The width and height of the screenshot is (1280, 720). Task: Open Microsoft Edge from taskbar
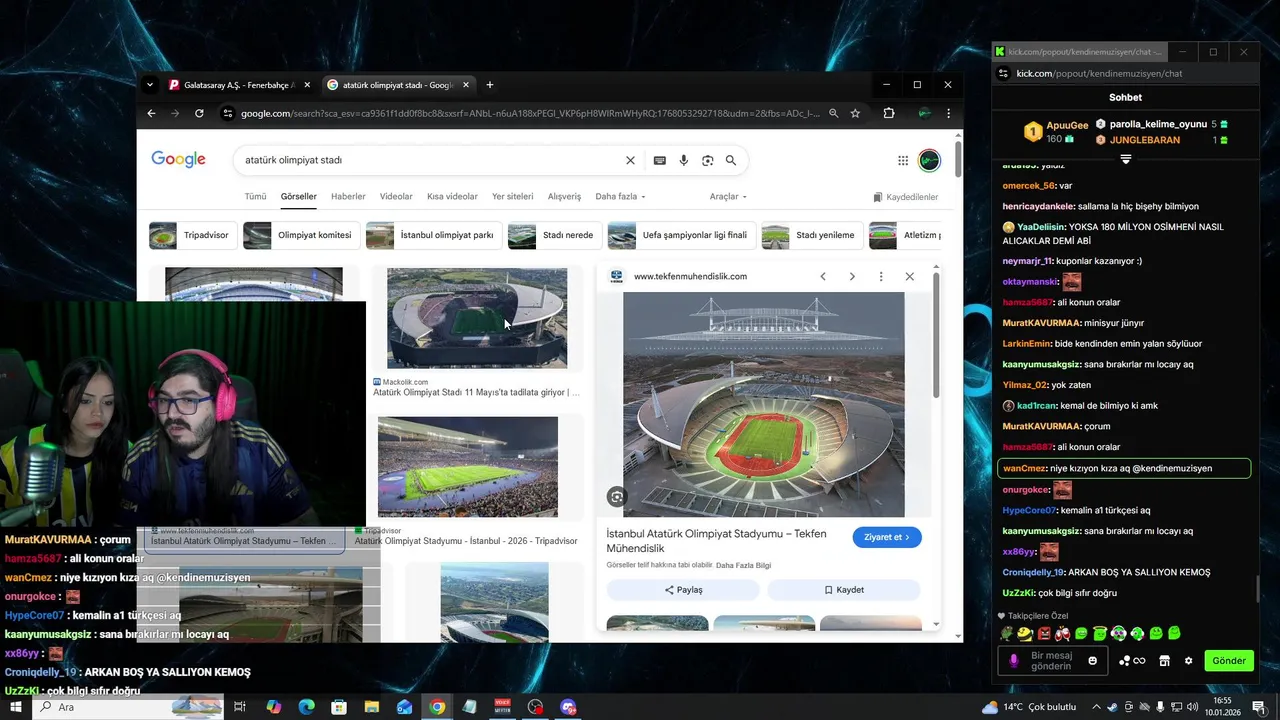pyautogui.click(x=306, y=707)
